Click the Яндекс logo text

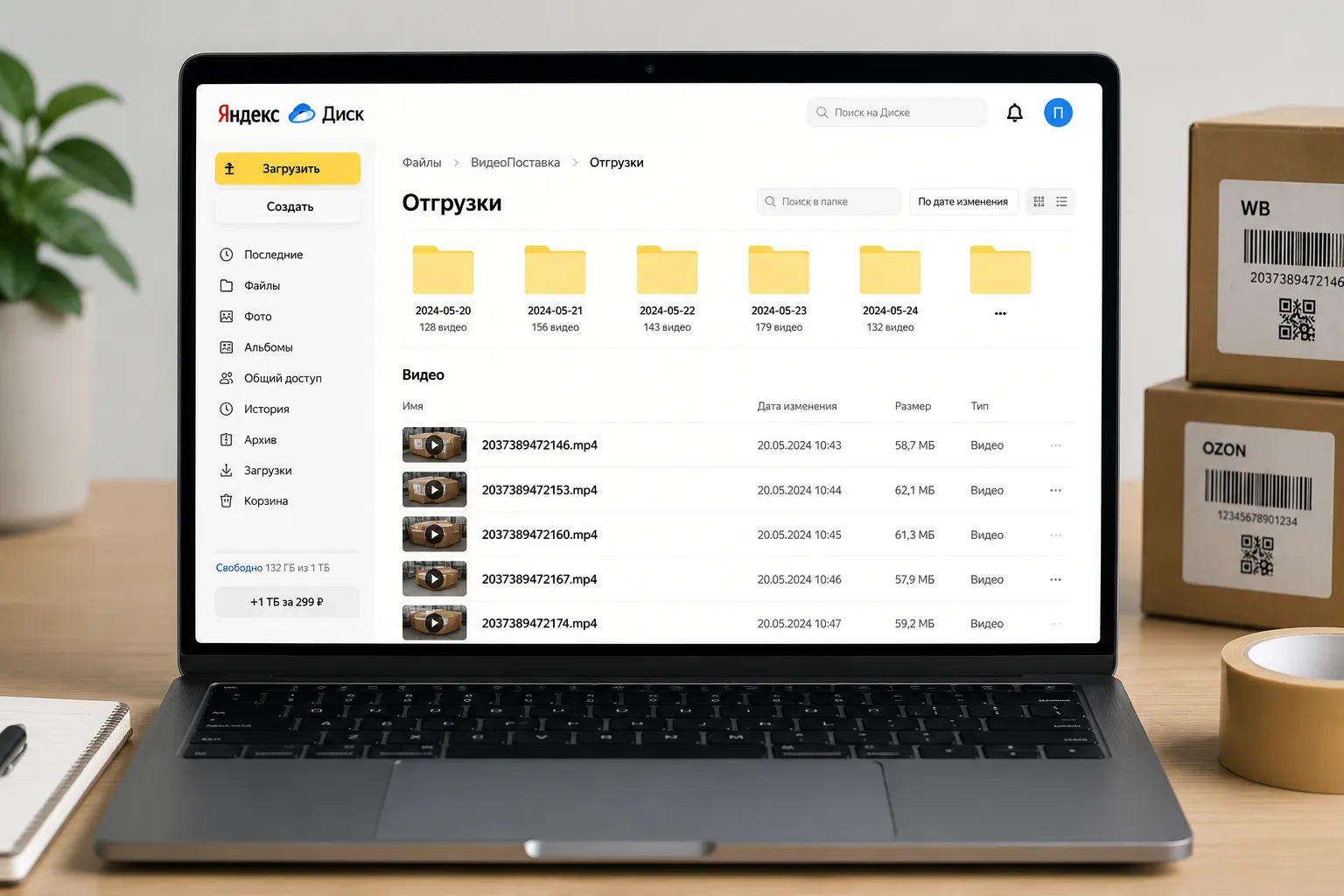click(248, 114)
